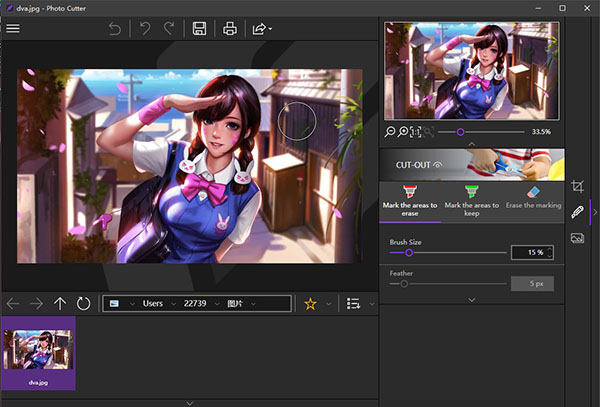Click the save floppy disk icon
The width and height of the screenshot is (600, 407).
[199, 28]
